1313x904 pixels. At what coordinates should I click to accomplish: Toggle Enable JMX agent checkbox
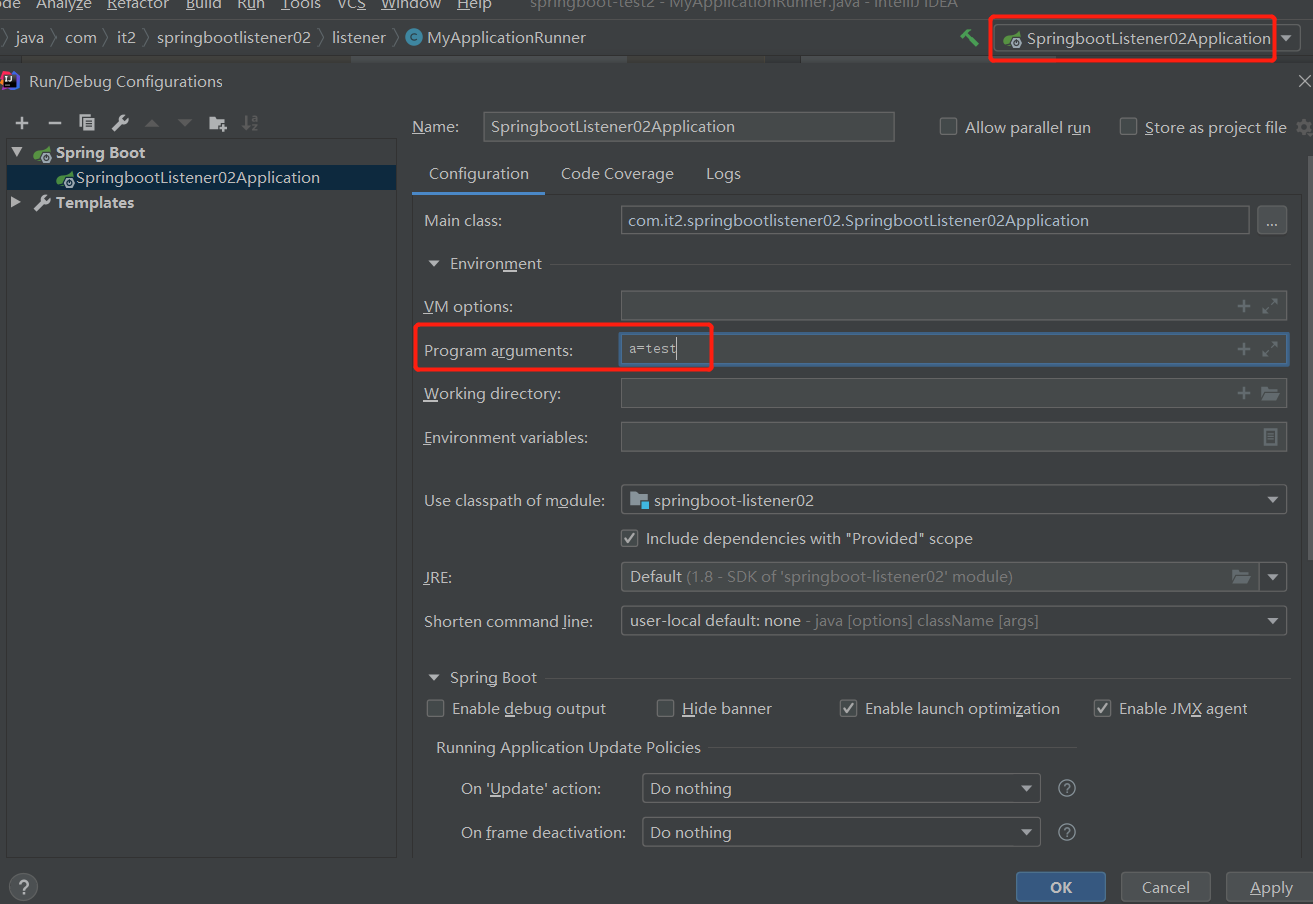click(1102, 708)
